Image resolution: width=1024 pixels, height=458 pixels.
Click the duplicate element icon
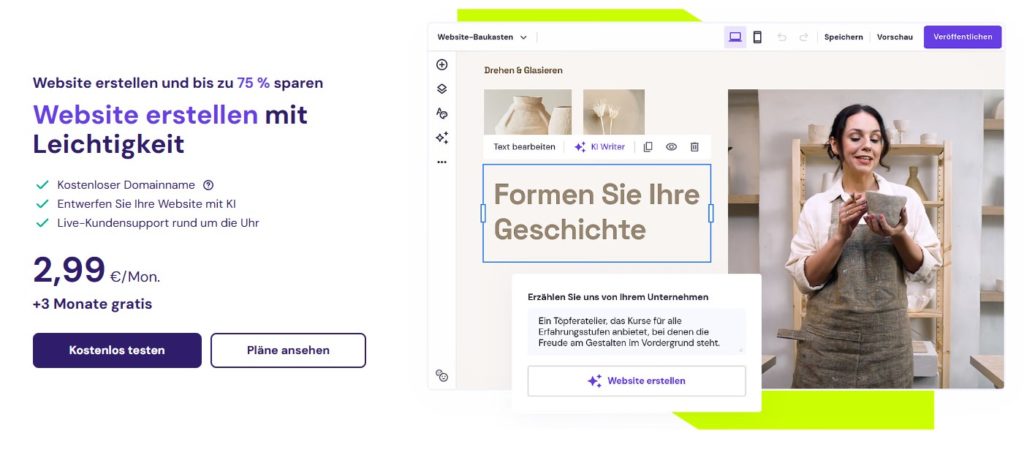(648, 147)
